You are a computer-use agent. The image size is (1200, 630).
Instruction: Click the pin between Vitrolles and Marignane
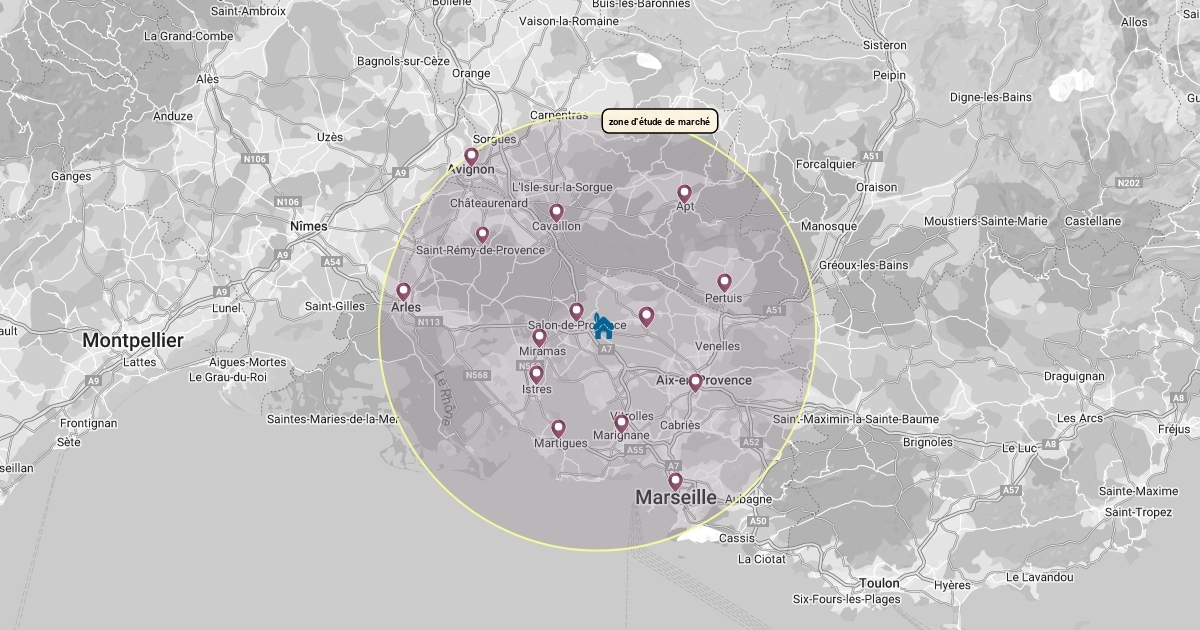621,424
